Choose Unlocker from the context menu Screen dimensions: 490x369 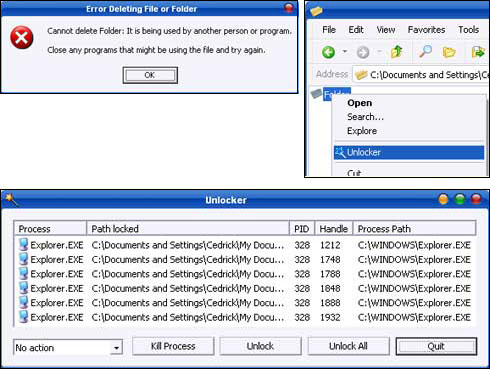click(409, 152)
